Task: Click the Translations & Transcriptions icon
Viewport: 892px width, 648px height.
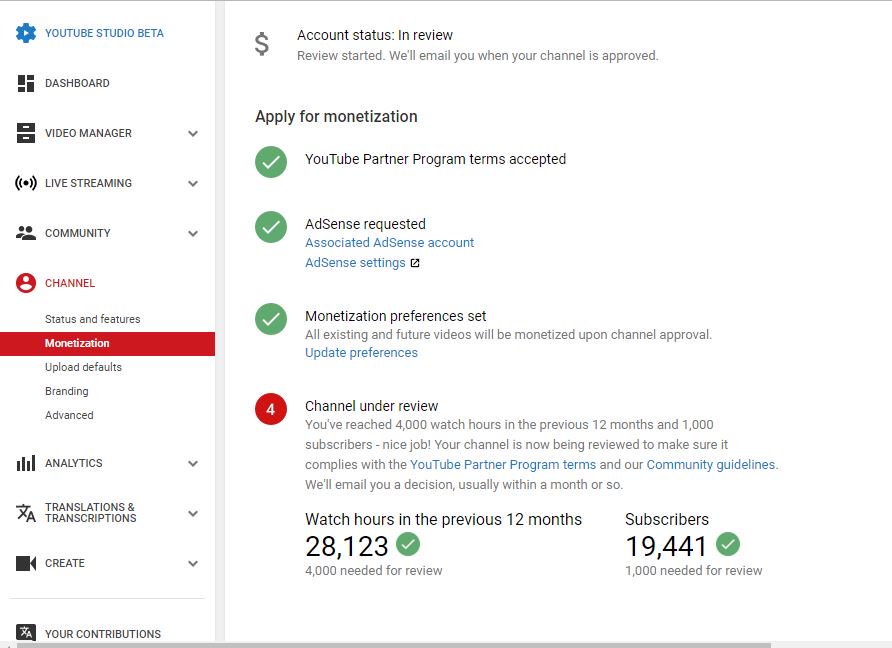Action: coord(26,513)
